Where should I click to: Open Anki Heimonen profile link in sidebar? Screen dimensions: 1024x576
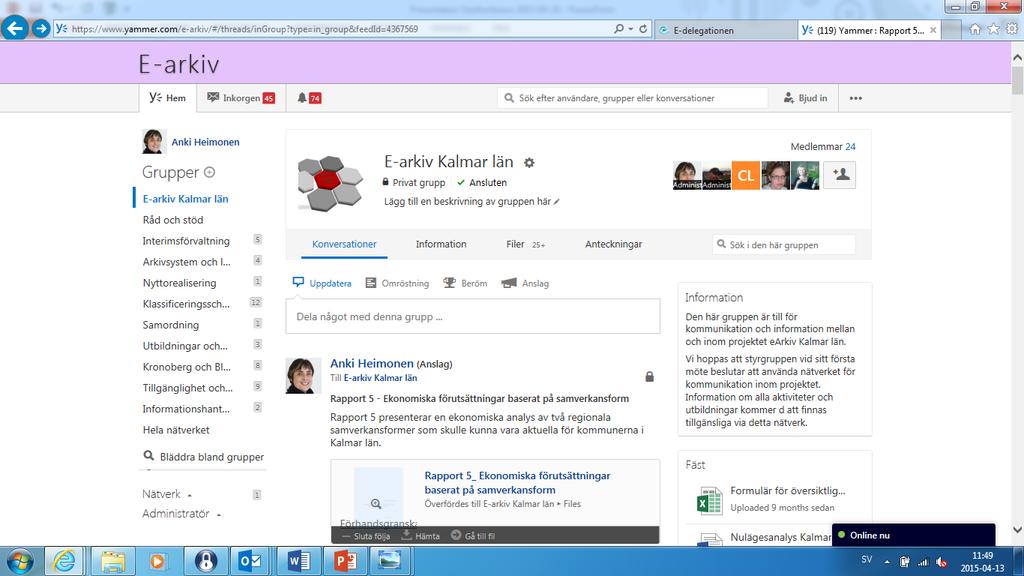tap(205, 142)
